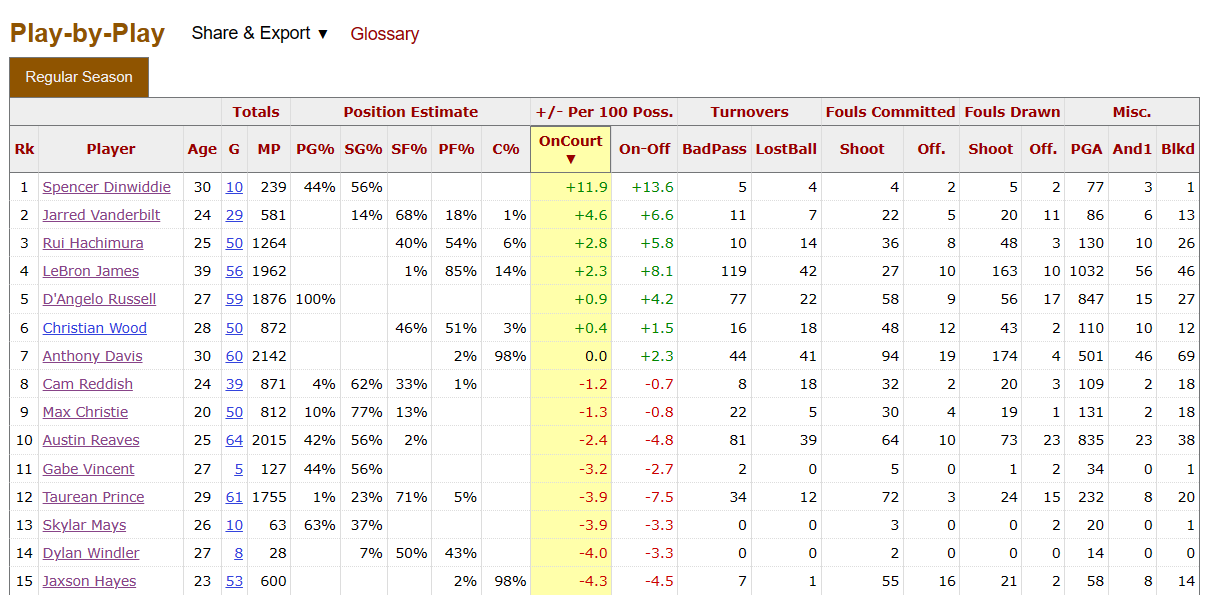Sort by PG% column header
The width and height of the screenshot is (1227, 595).
(x=315, y=149)
